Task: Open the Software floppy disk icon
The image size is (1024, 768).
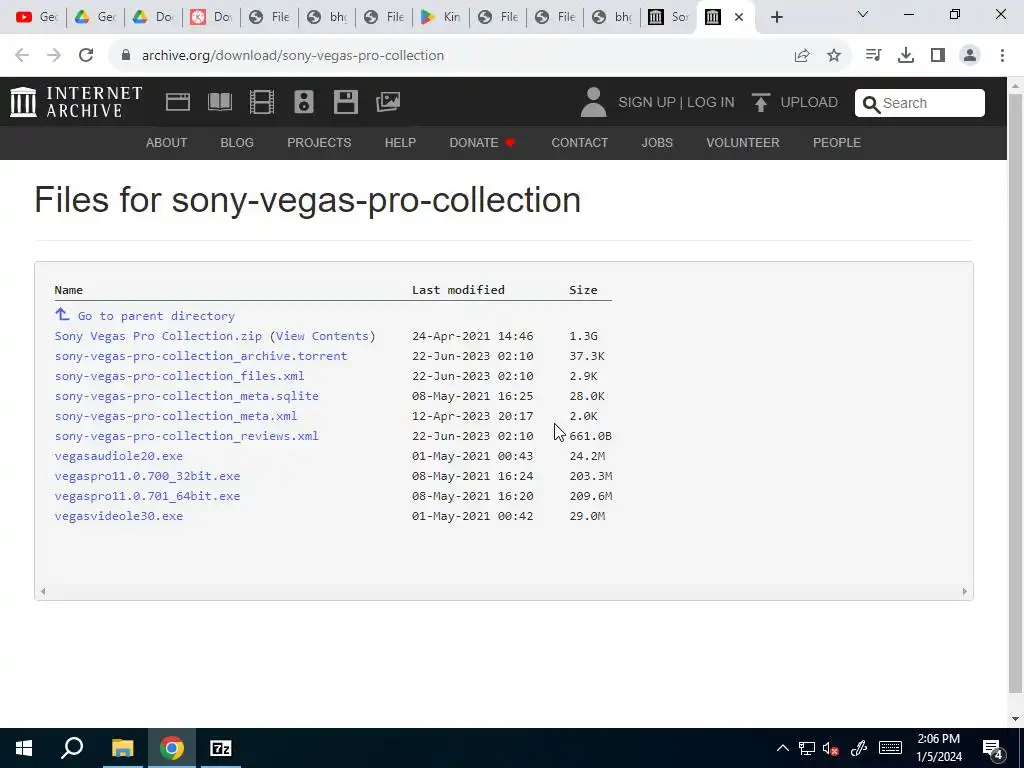Action: [345, 102]
